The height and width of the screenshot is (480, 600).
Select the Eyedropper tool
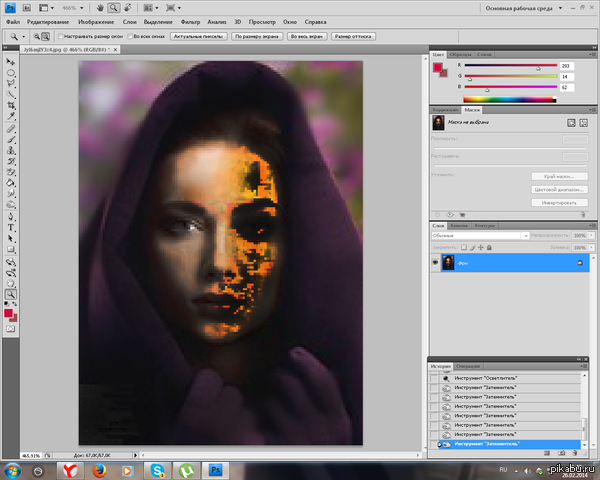(11, 117)
